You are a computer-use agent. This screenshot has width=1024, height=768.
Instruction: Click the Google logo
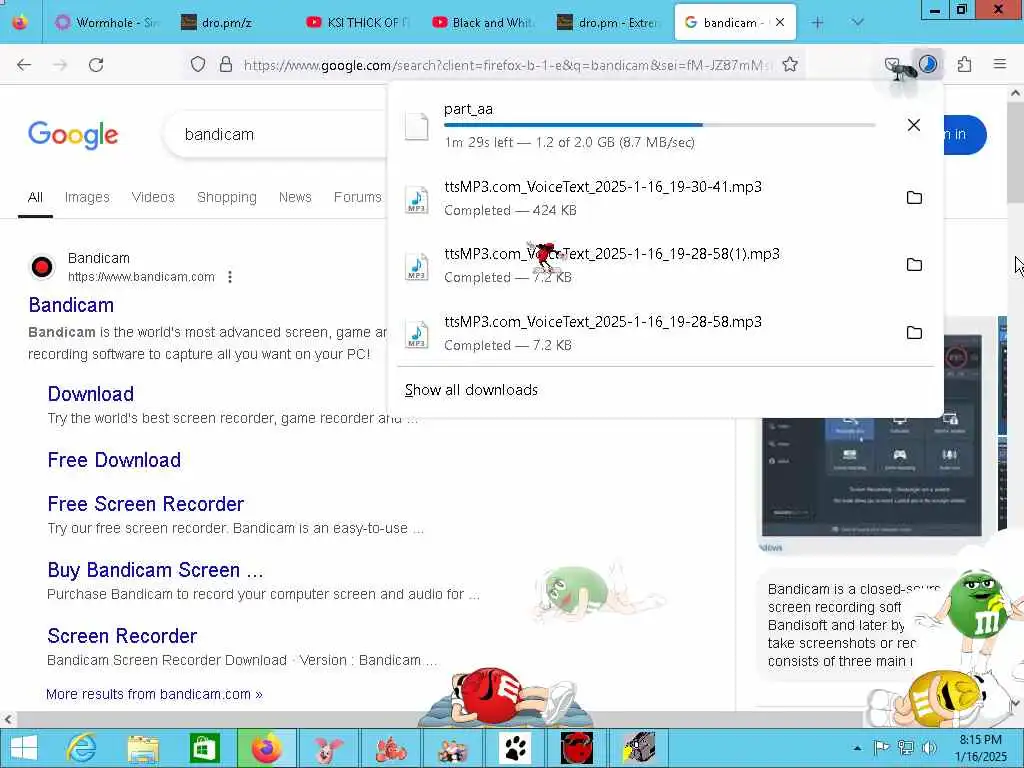pyautogui.click(x=73, y=135)
